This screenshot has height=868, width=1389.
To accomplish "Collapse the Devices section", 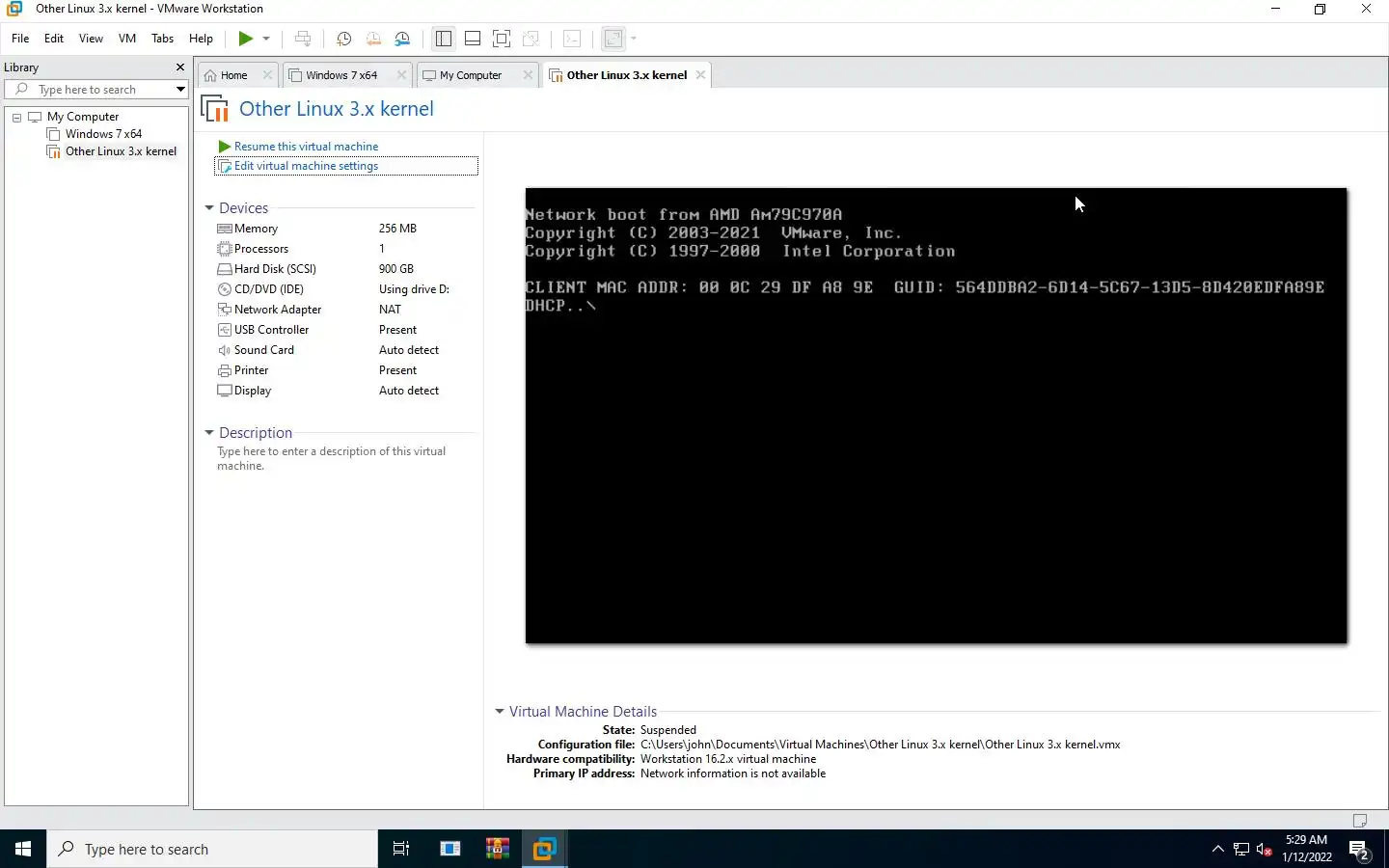I will coord(209,208).
